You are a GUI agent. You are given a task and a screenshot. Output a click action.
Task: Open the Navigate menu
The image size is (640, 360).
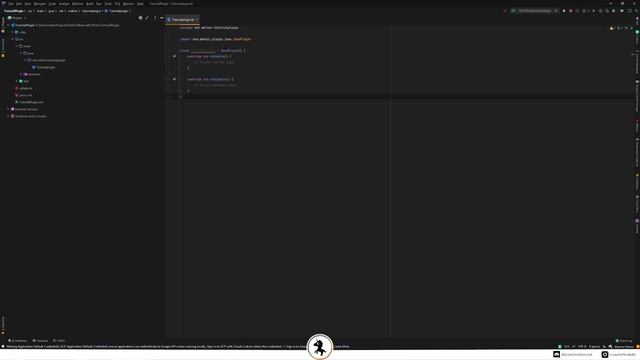(40, 4)
